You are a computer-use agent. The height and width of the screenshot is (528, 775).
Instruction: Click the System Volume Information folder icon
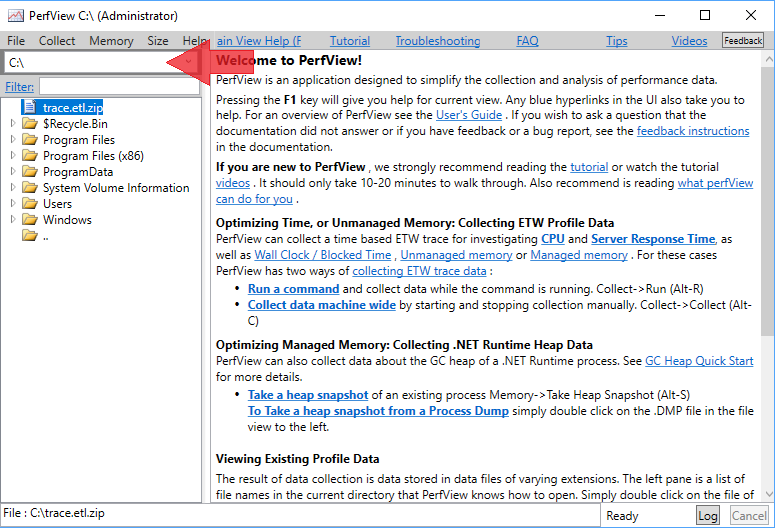30,188
